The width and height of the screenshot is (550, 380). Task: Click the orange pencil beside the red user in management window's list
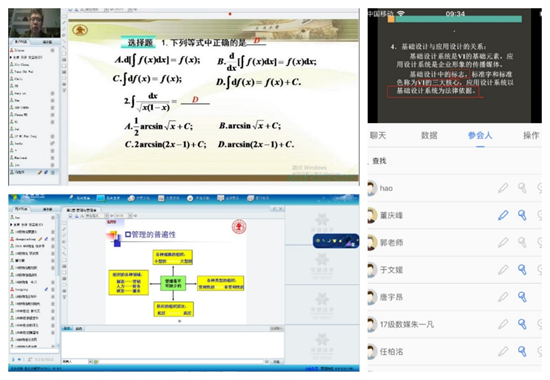(40, 239)
